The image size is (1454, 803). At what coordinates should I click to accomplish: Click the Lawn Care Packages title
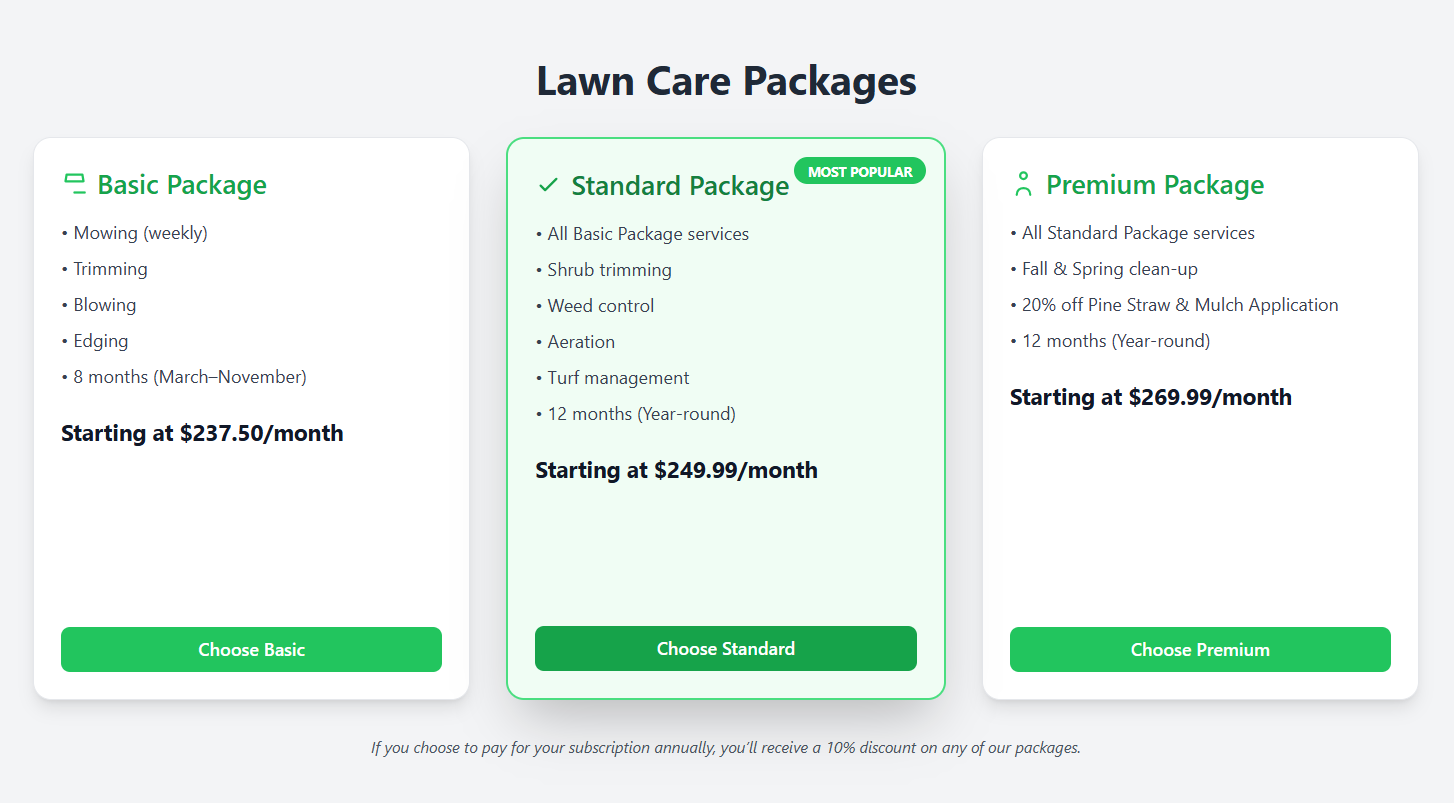[x=727, y=81]
